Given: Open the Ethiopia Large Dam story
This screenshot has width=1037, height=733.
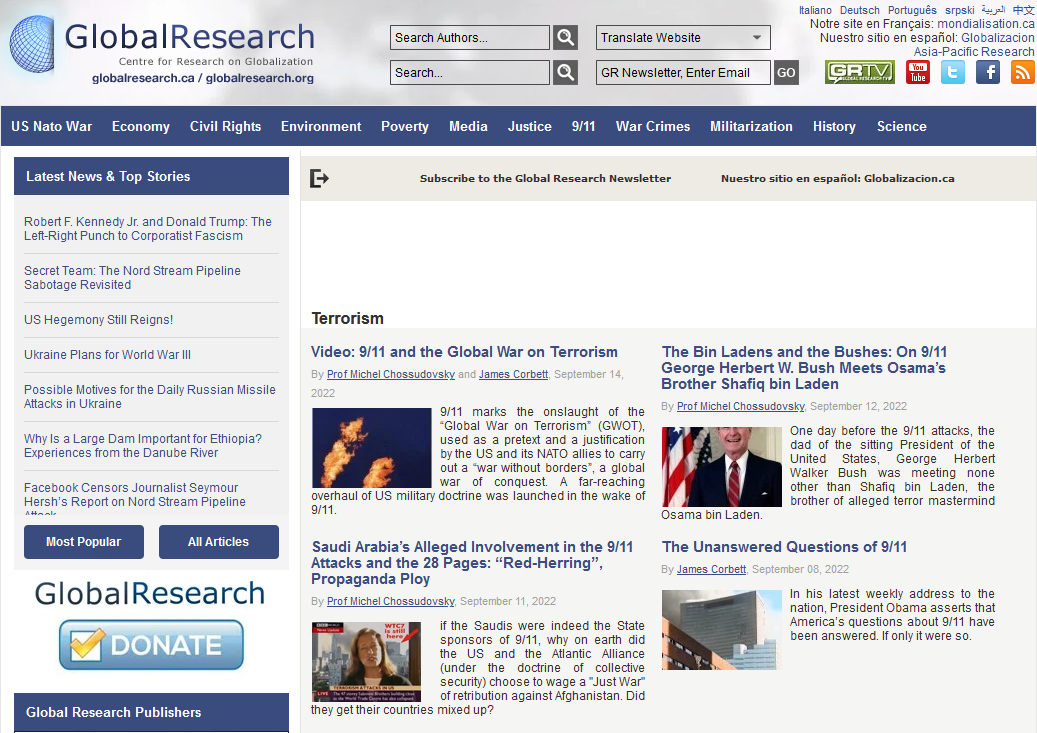Looking at the screenshot, I should (x=143, y=446).
